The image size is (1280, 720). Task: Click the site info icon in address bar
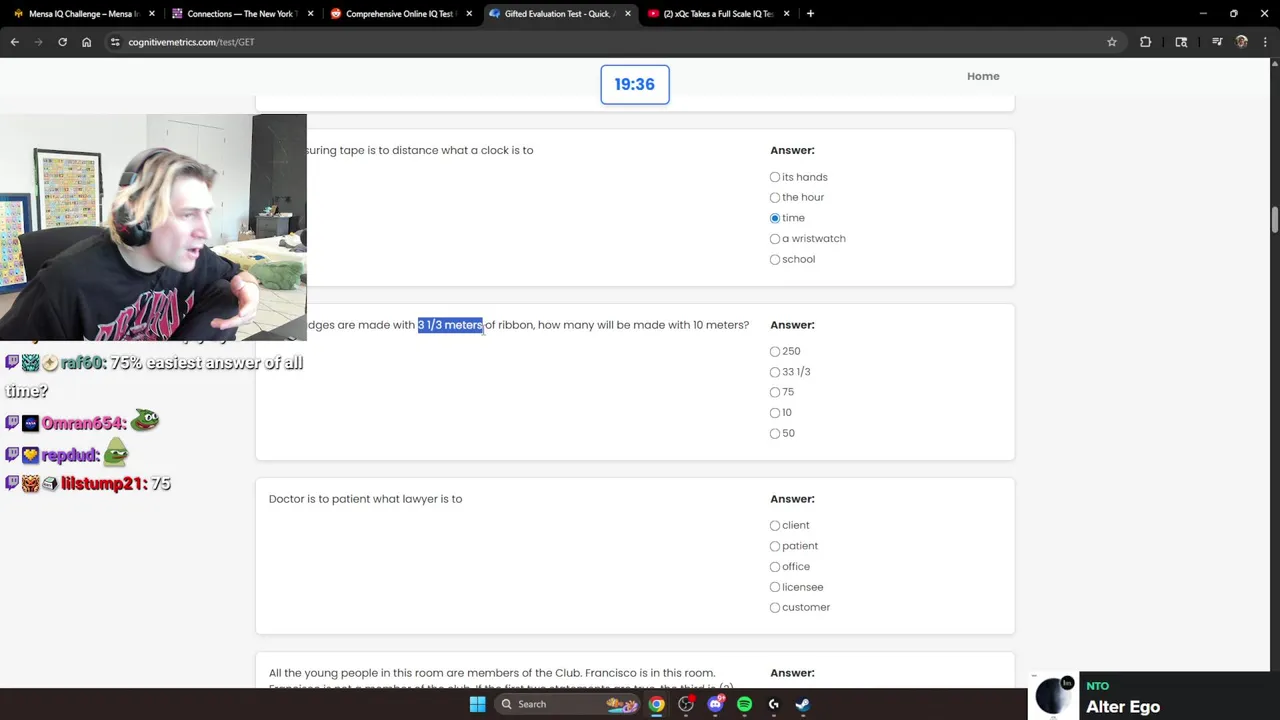pyautogui.click(x=115, y=42)
